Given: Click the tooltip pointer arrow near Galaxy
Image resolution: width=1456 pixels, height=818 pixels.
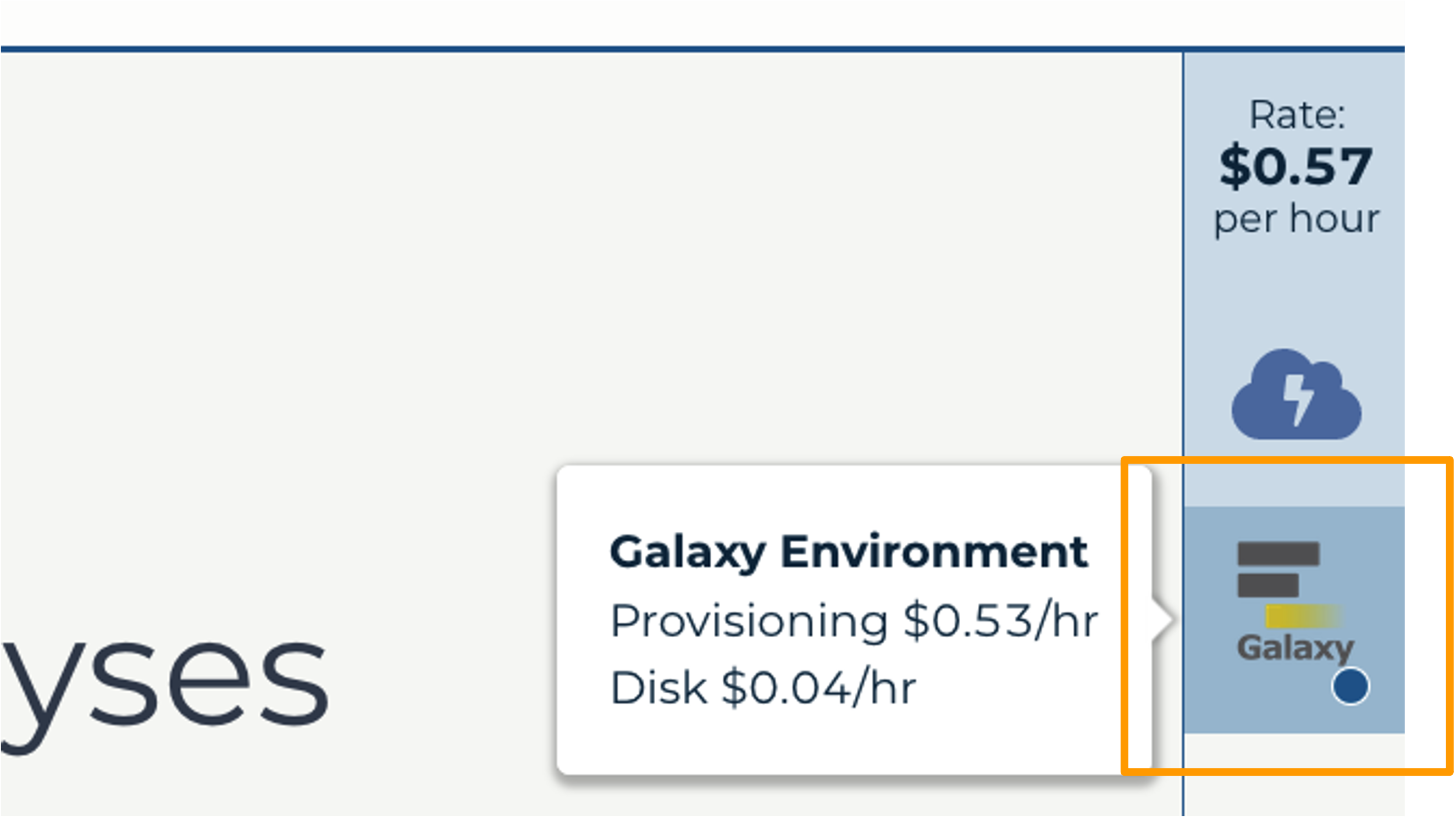Looking at the screenshot, I should point(1163,620).
